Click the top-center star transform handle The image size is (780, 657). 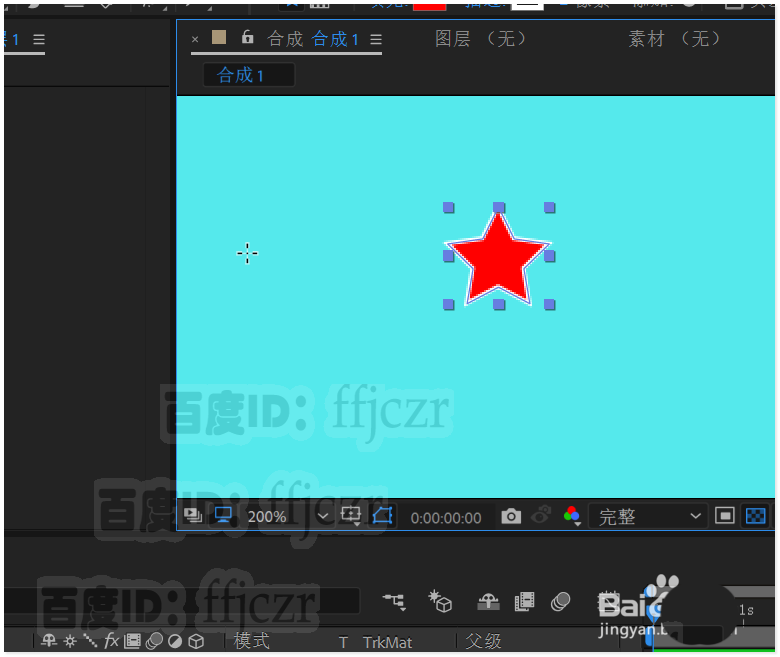pos(499,207)
